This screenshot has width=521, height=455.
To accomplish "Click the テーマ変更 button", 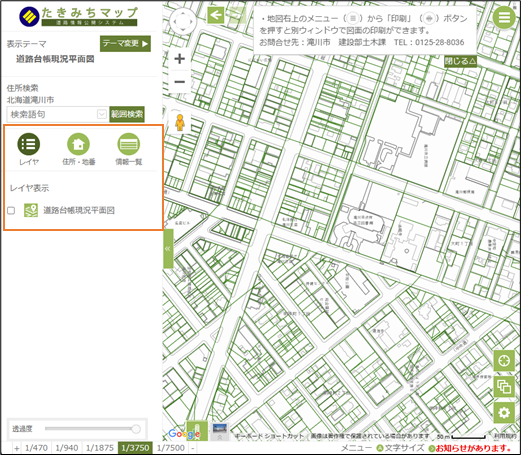I will [125, 44].
